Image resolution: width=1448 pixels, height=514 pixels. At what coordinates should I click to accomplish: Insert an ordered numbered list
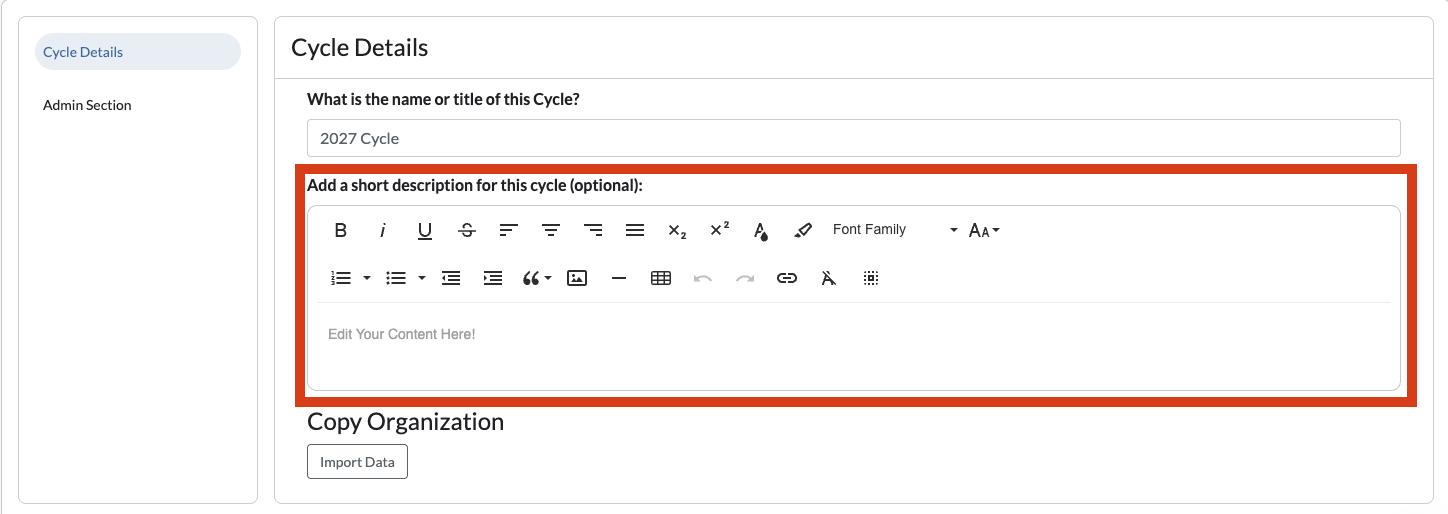[x=341, y=278]
